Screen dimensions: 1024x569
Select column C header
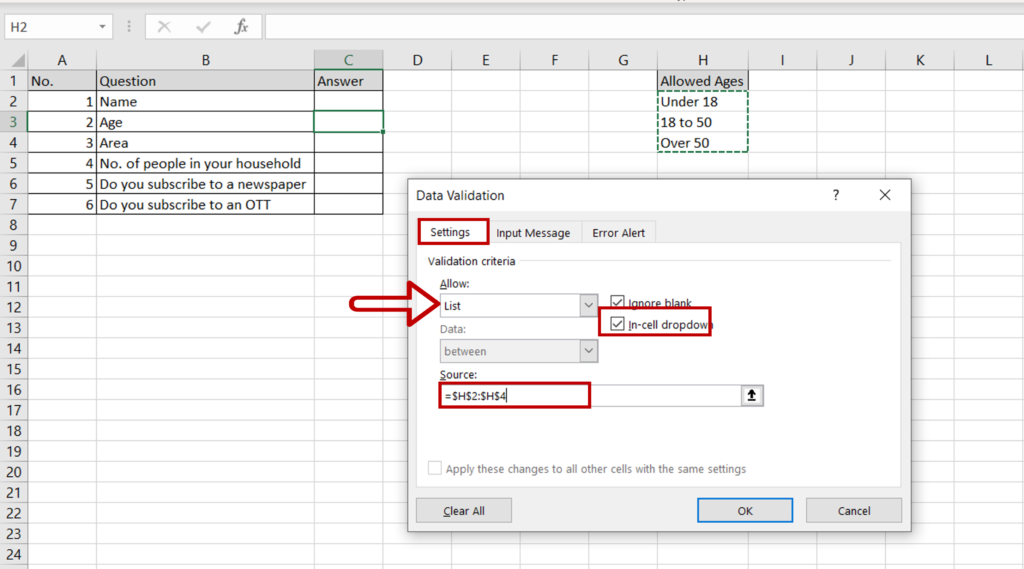(348, 60)
